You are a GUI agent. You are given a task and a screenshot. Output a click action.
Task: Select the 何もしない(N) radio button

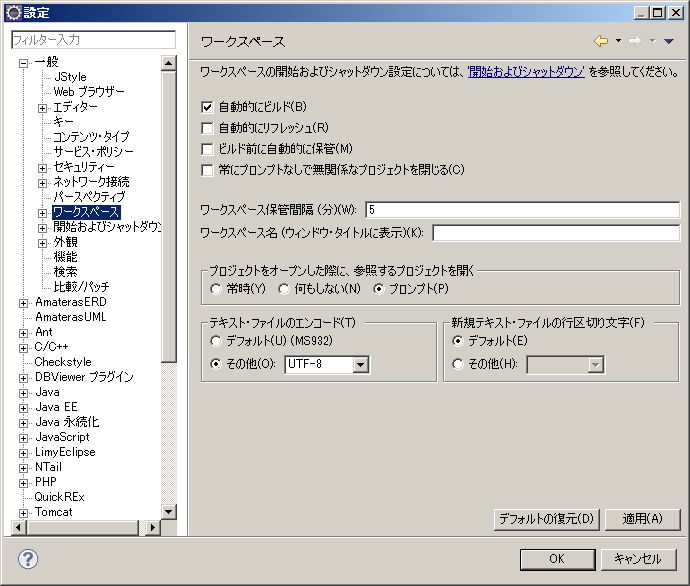click(284, 289)
